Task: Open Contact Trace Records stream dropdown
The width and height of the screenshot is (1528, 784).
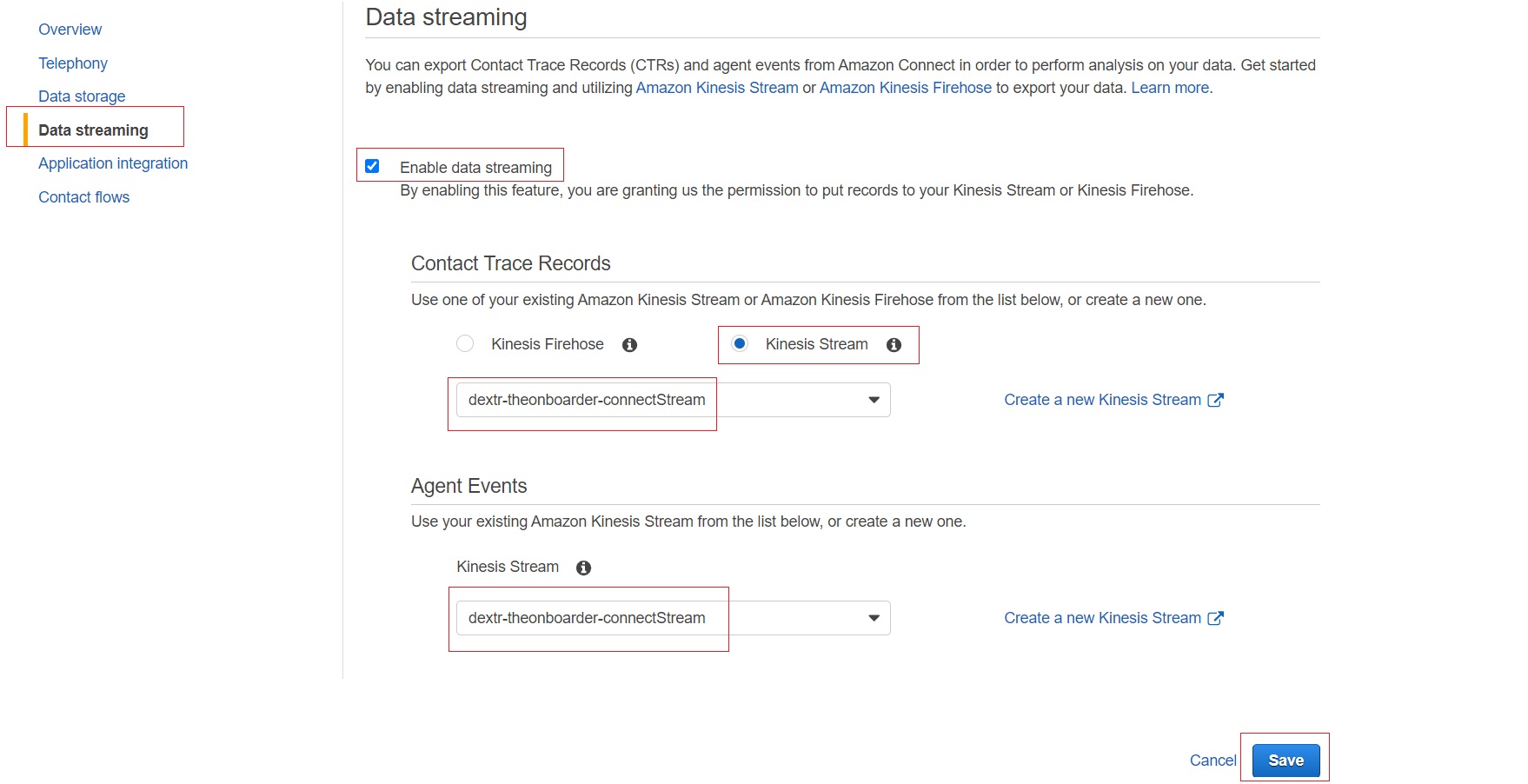Action: (x=674, y=400)
